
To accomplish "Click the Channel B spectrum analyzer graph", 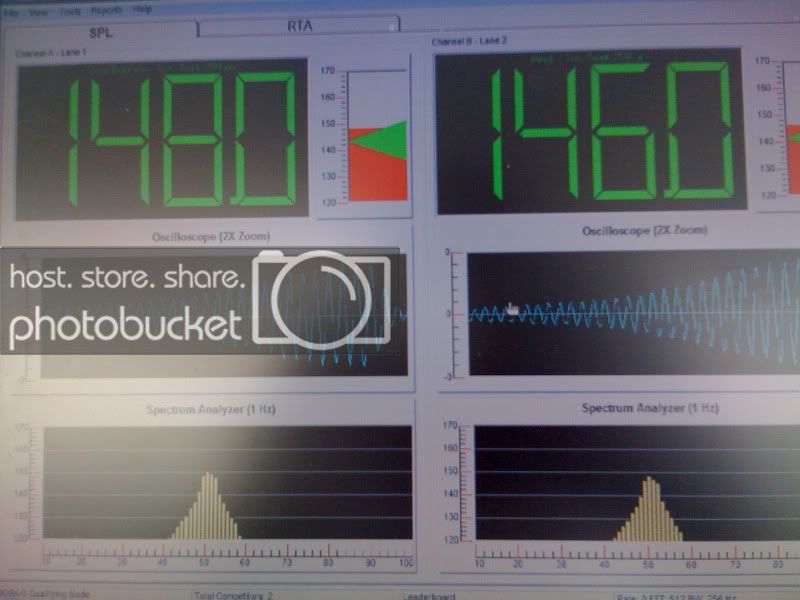I will [637, 483].
